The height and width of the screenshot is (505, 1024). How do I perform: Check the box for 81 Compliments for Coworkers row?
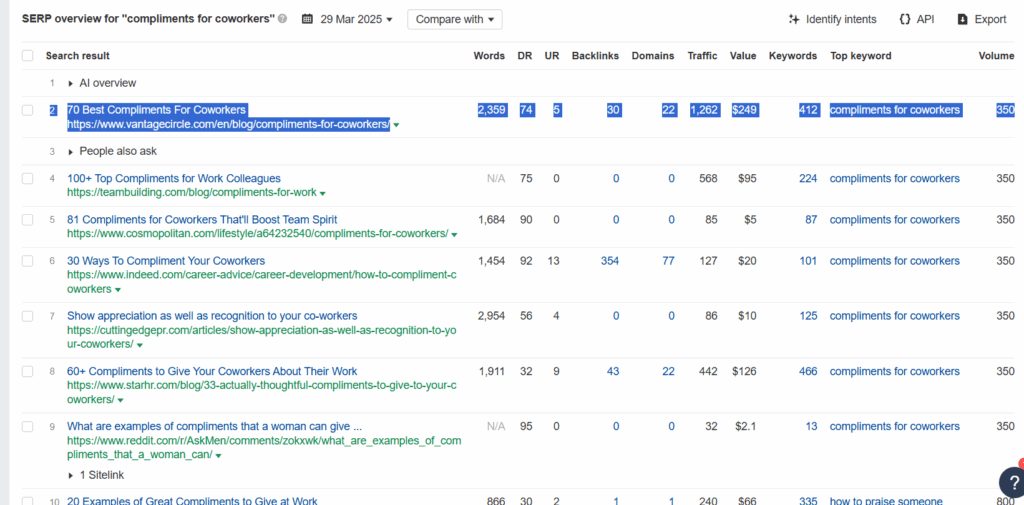pos(27,220)
